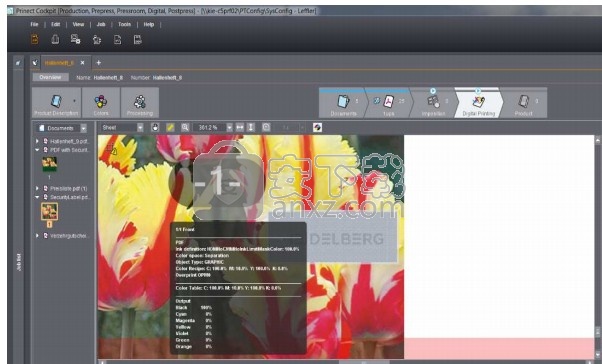
Task: Select the Digital Printing workflow step
Action: 479,104
